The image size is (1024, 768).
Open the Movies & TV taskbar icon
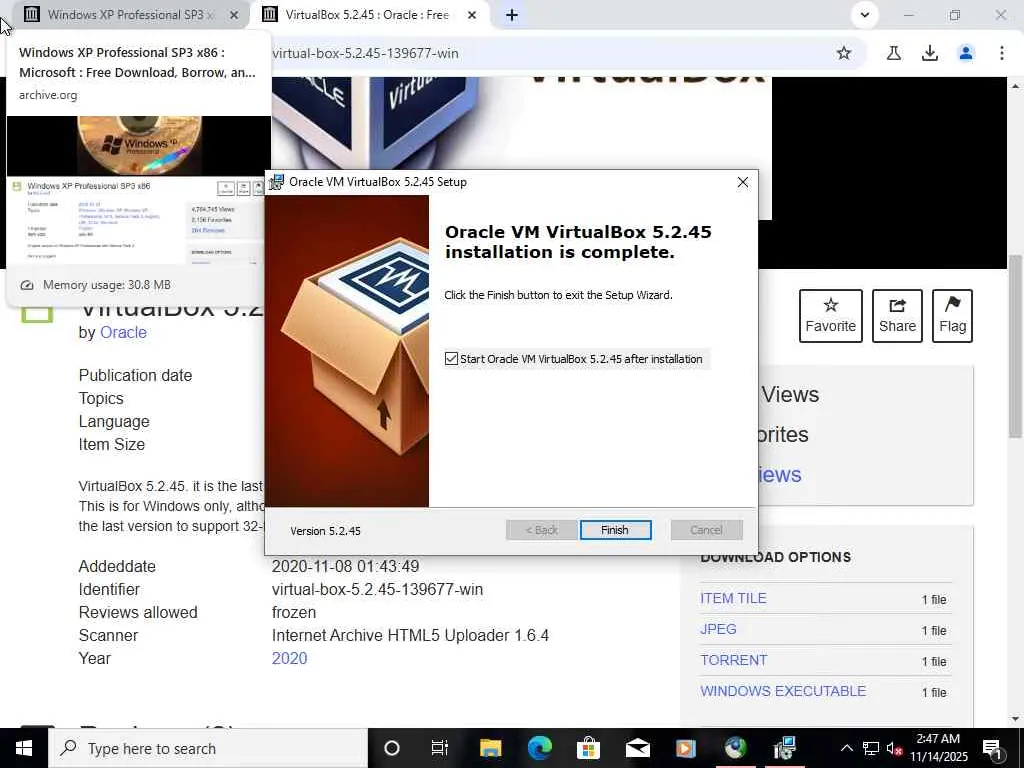click(x=686, y=748)
